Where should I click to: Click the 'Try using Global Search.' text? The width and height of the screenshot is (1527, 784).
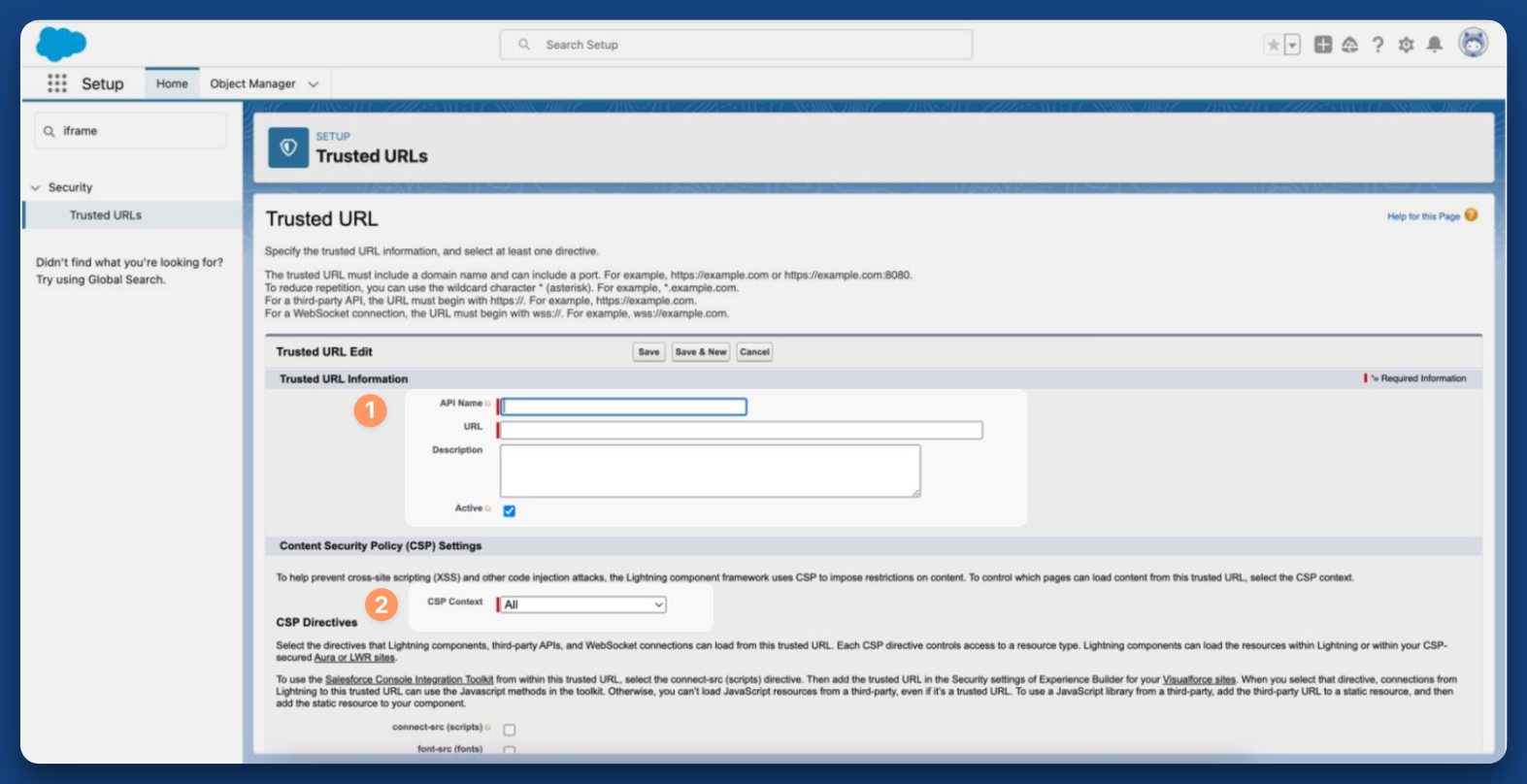coord(101,279)
